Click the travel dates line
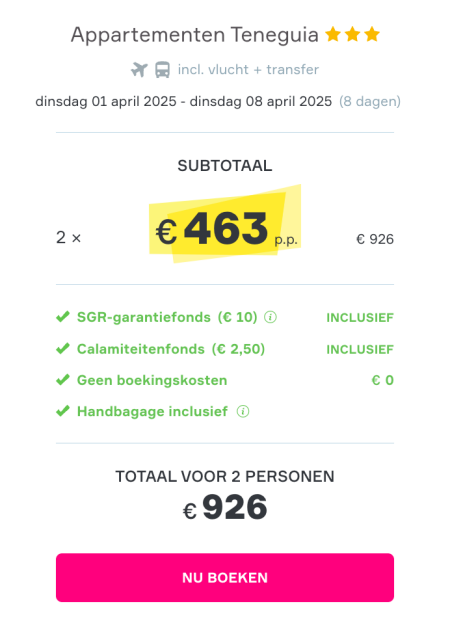Image resolution: width=450 pixels, height=619 pixels. coord(184,101)
